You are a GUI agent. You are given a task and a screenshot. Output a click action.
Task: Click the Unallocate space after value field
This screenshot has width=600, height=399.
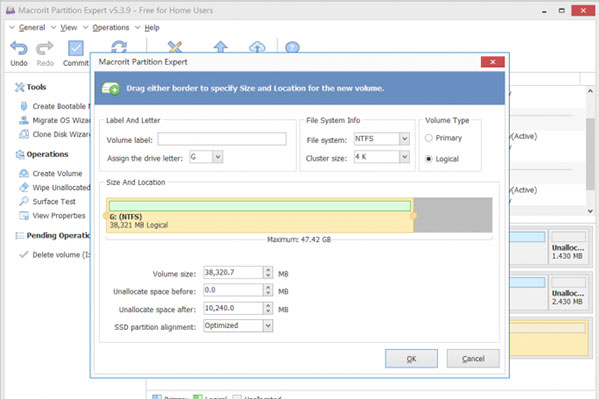click(233, 308)
